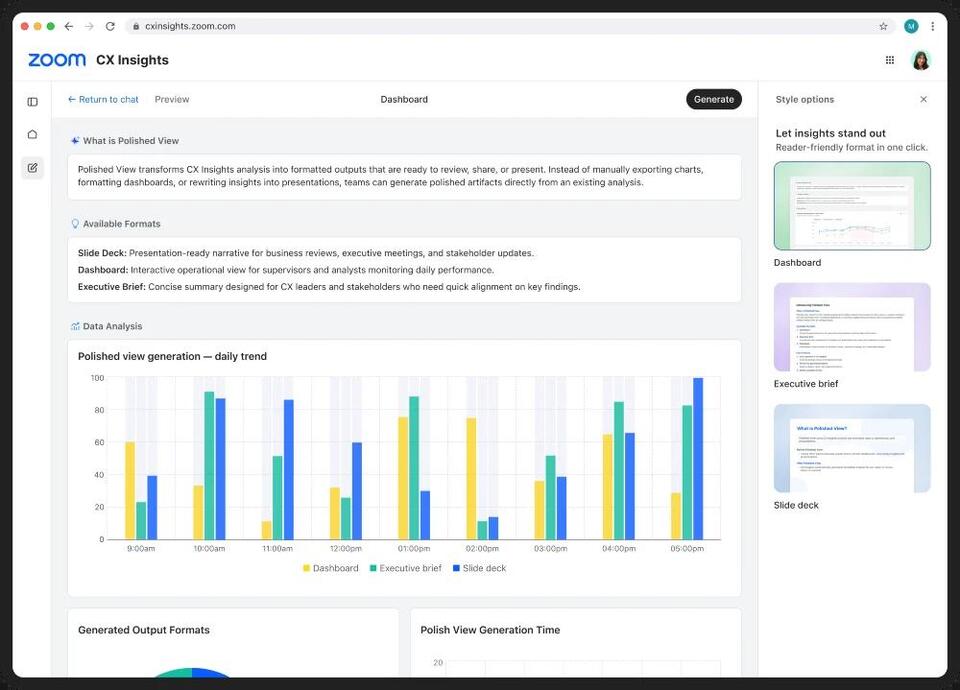Click the Executive brief label under thumbnail
Screen dimensions: 960x690
(x=806, y=384)
